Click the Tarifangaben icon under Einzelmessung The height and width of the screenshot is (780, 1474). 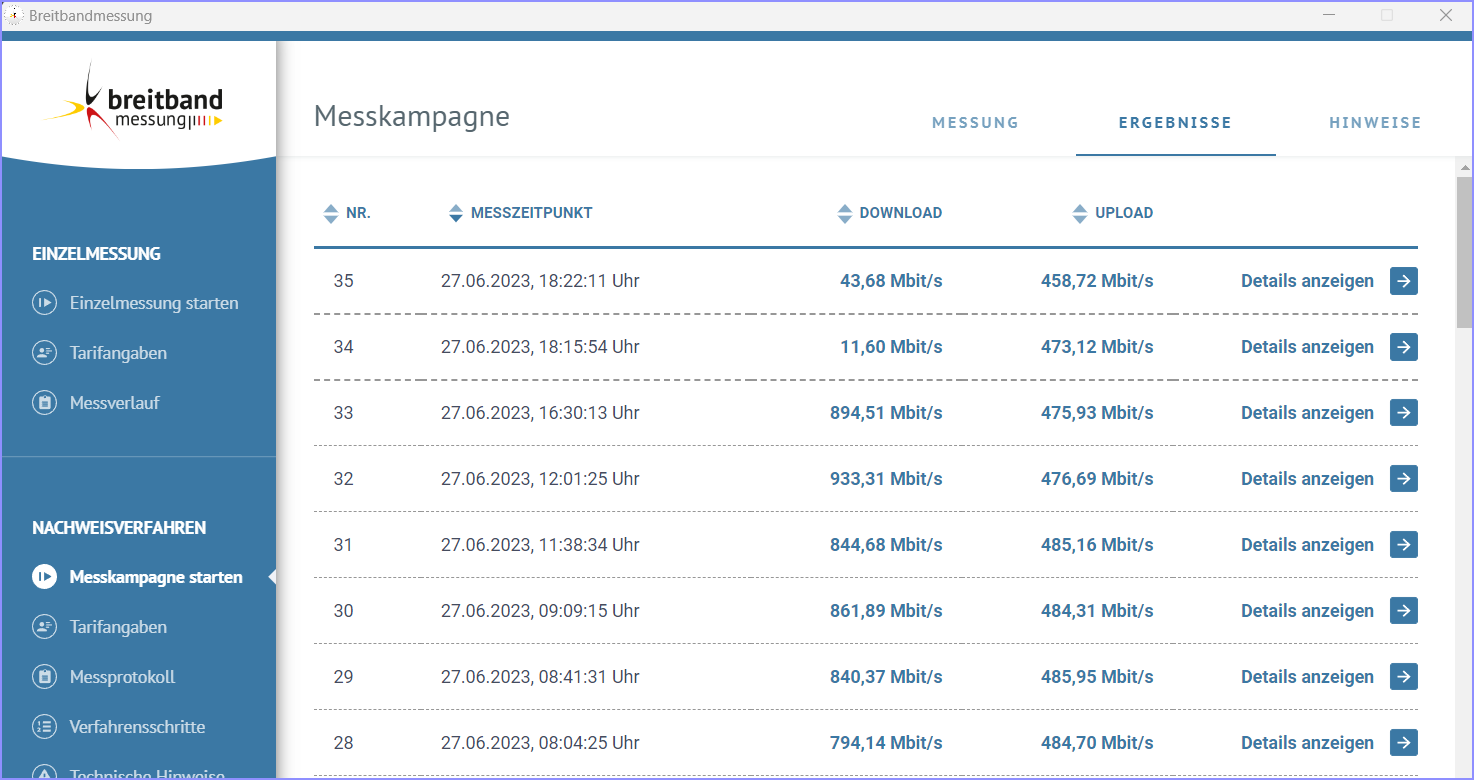click(44, 353)
